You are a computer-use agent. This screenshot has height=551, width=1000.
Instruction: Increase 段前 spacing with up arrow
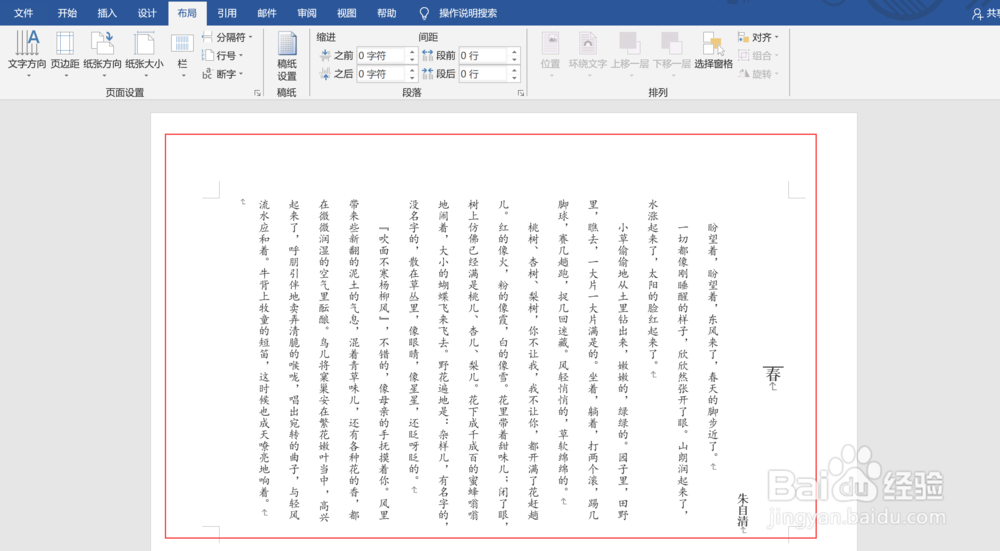514,52
